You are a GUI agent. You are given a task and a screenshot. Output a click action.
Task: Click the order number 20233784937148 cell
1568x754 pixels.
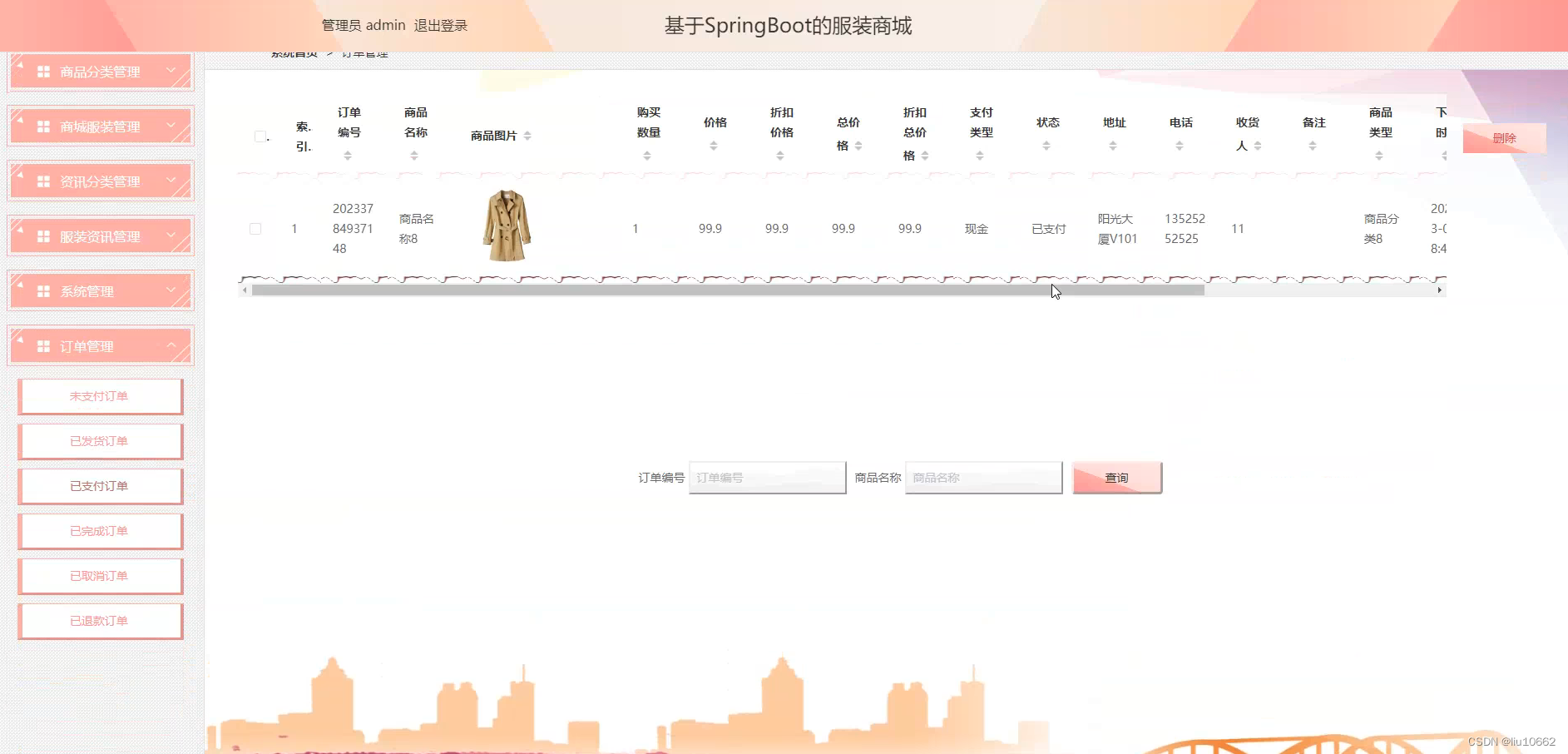pos(353,229)
